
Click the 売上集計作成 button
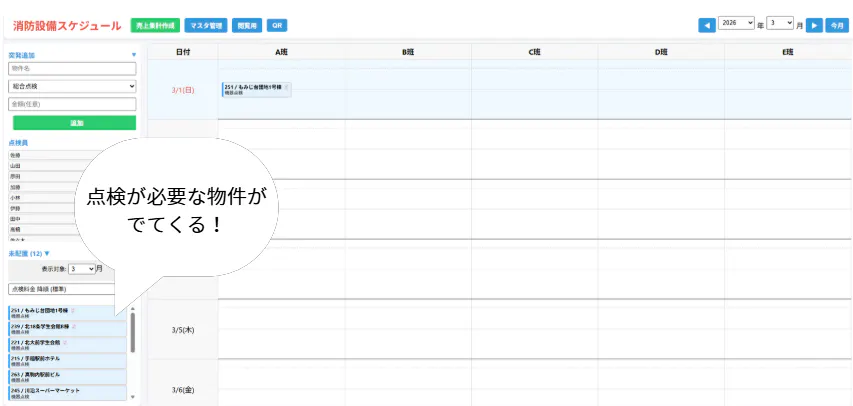pos(154,25)
